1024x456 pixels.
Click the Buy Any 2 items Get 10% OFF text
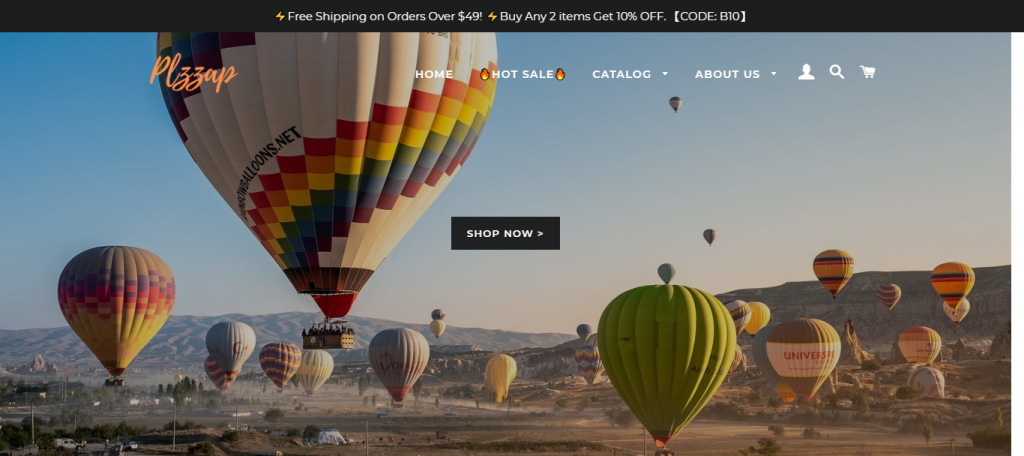click(x=583, y=16)
